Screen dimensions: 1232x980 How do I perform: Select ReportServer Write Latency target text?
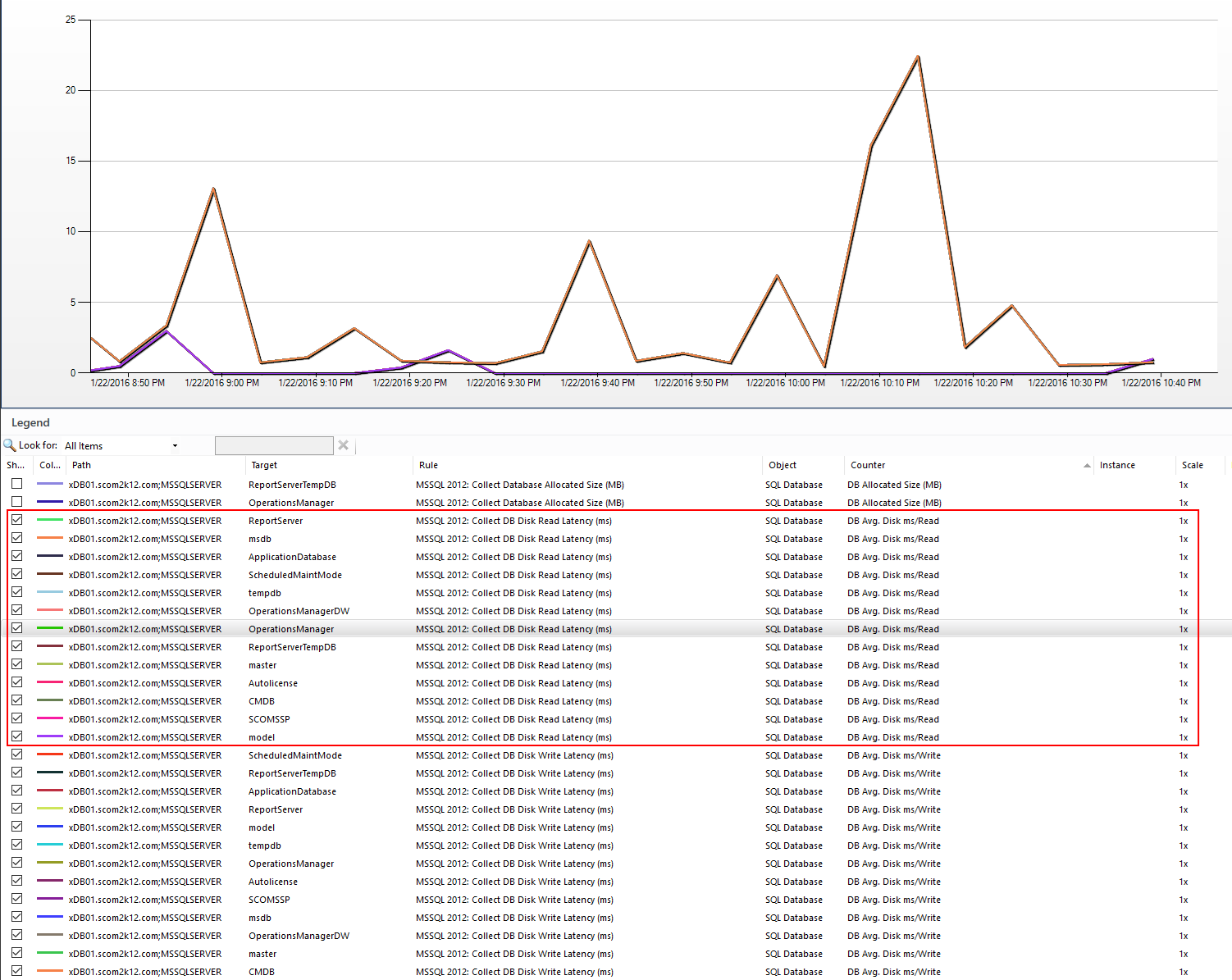pyautogui.click(x=276, y=809)
